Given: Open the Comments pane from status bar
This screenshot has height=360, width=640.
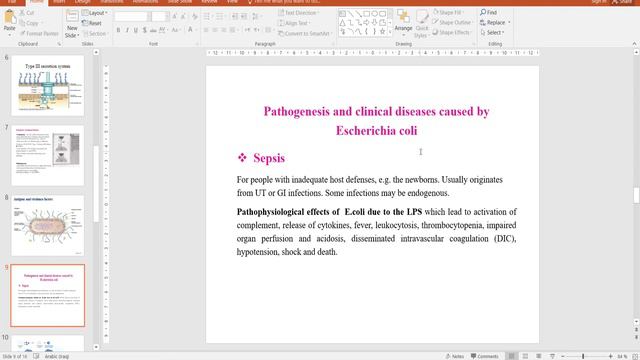Looking at the screenshot, I should click(484, 356).
